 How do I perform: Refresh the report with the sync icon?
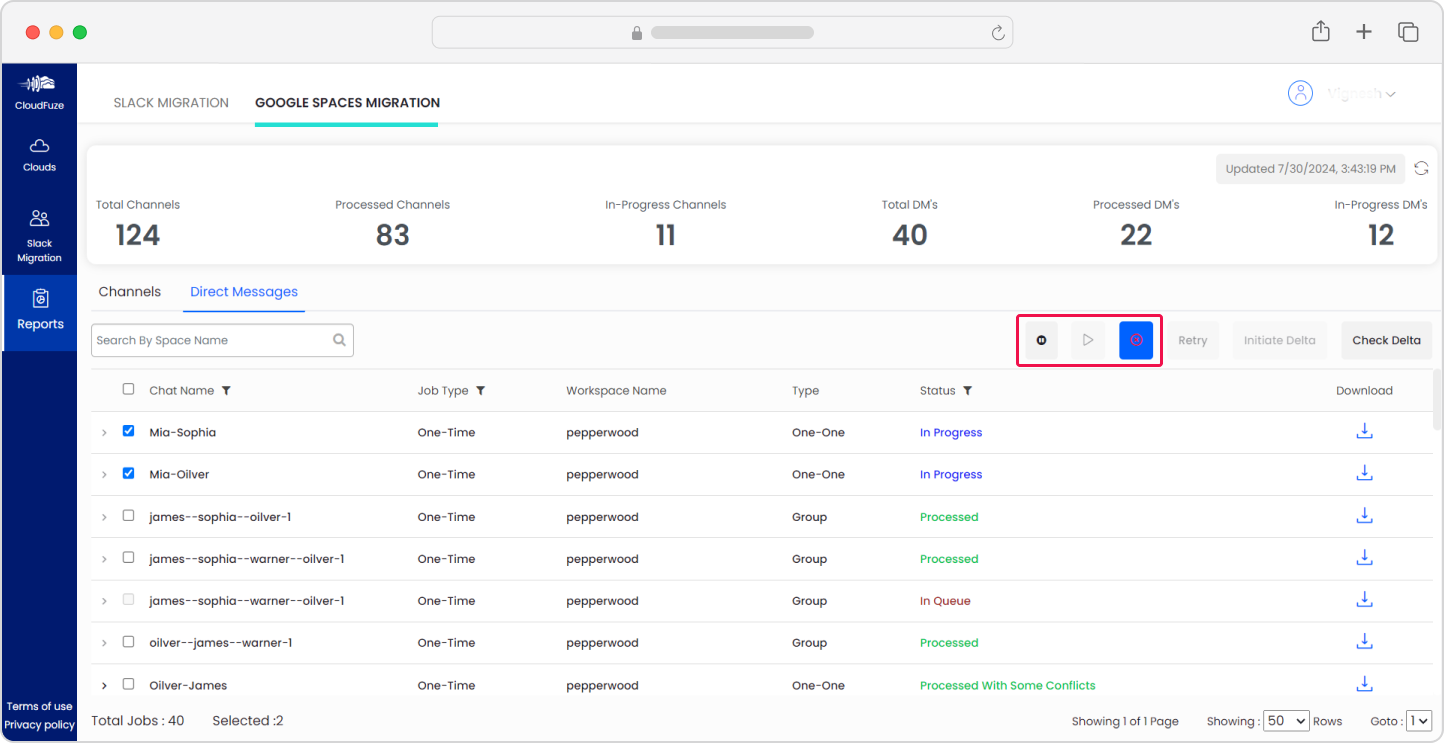coord(1421,168)
